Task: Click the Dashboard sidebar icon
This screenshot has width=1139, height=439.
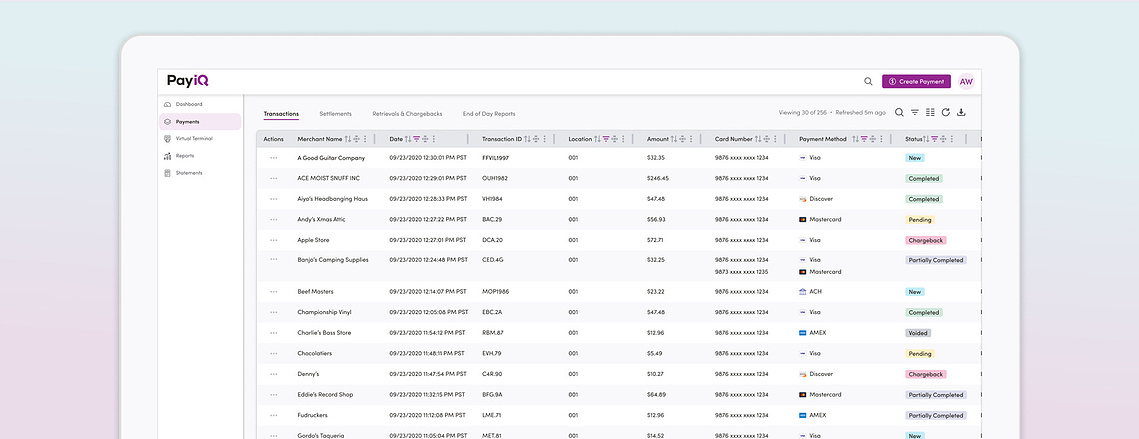Action: [x=168, y=105]
